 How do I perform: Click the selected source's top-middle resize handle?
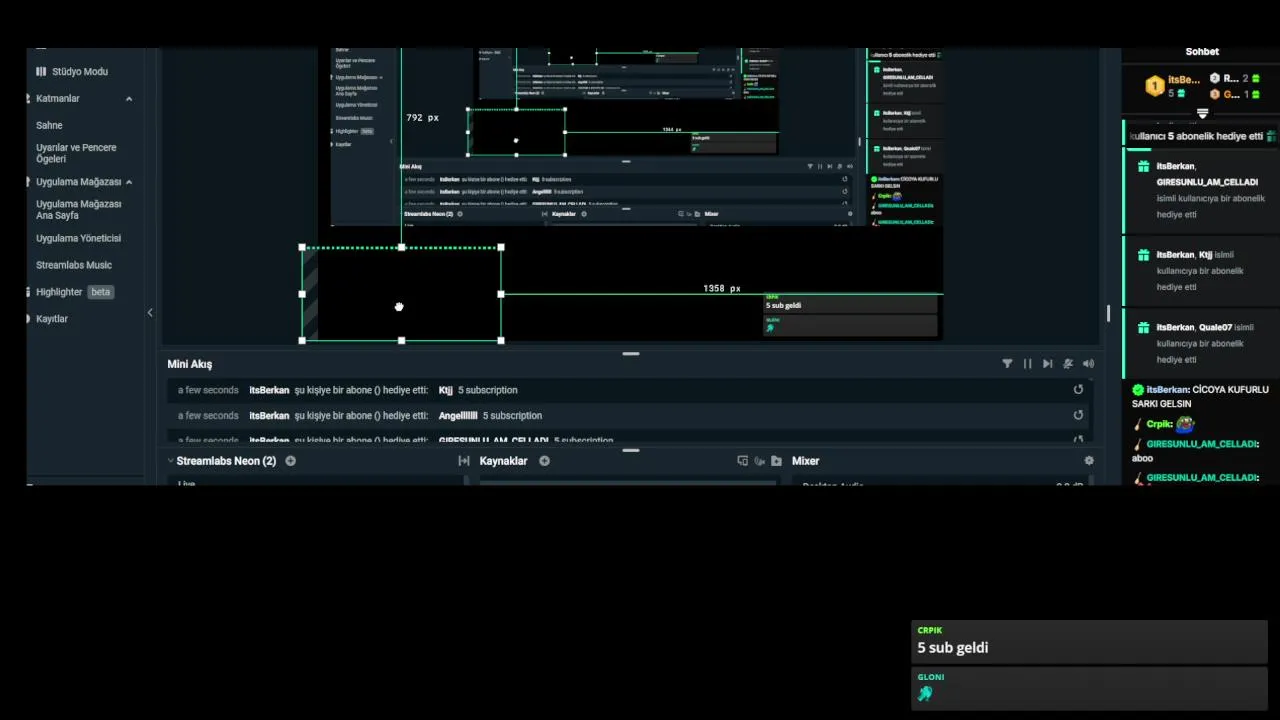[402, 247]
